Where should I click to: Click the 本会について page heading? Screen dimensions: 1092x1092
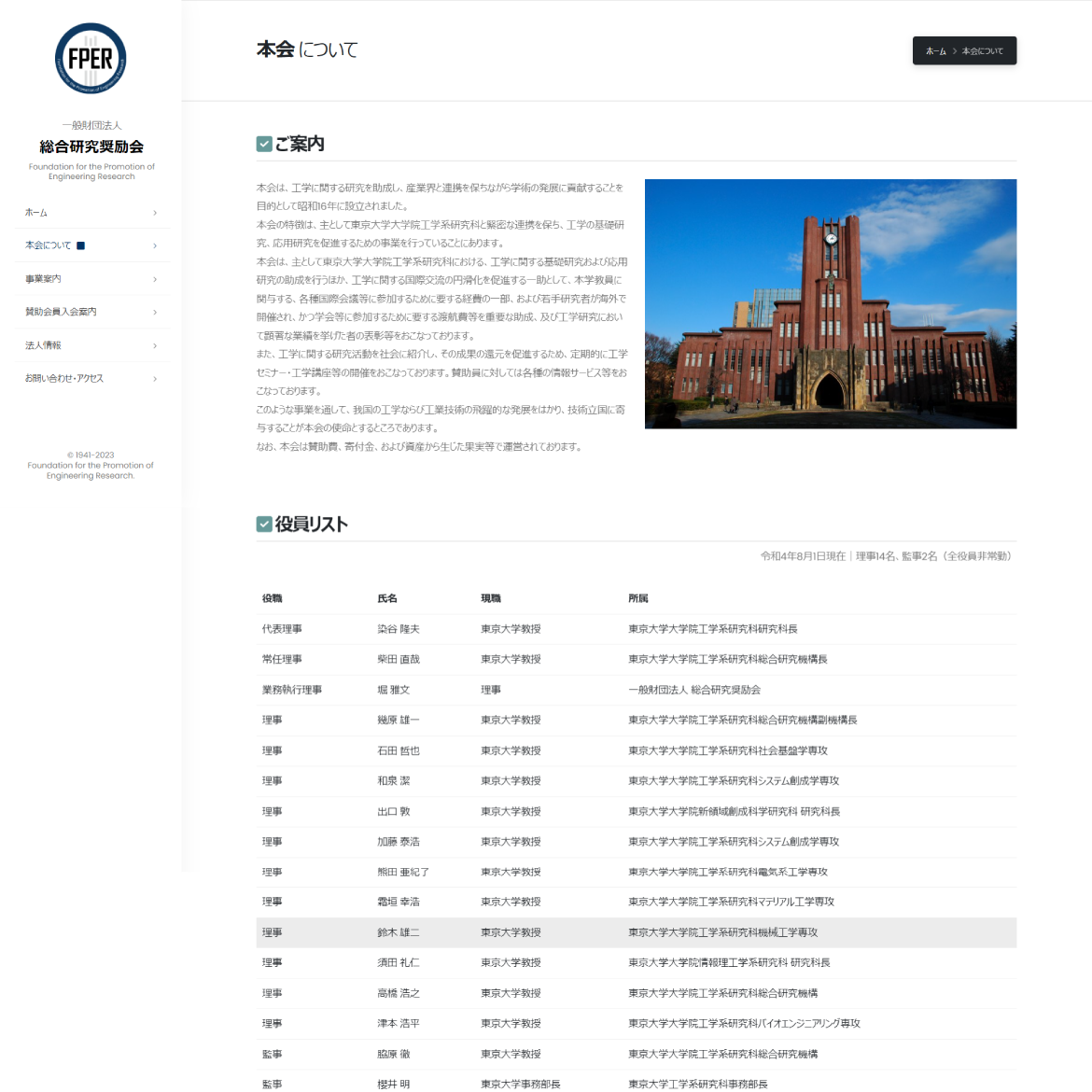[307, 49]
